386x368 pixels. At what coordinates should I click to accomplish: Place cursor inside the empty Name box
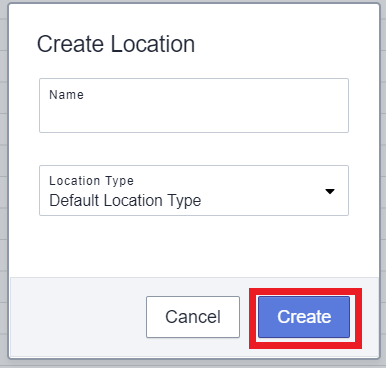pyautogui.click(x=194, y=113)
